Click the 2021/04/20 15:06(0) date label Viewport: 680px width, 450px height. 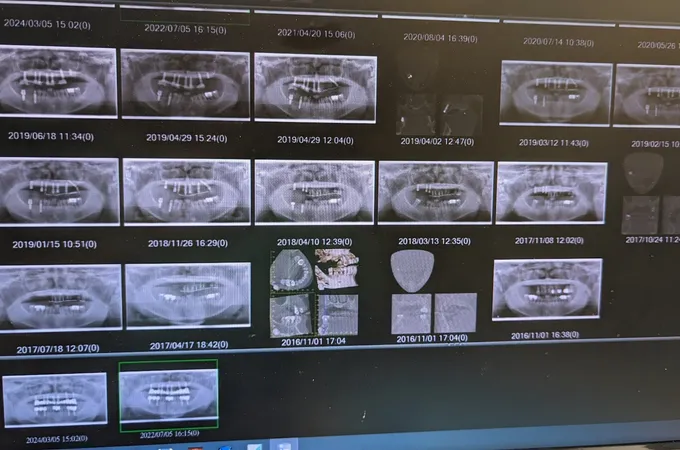coord(316,33)
